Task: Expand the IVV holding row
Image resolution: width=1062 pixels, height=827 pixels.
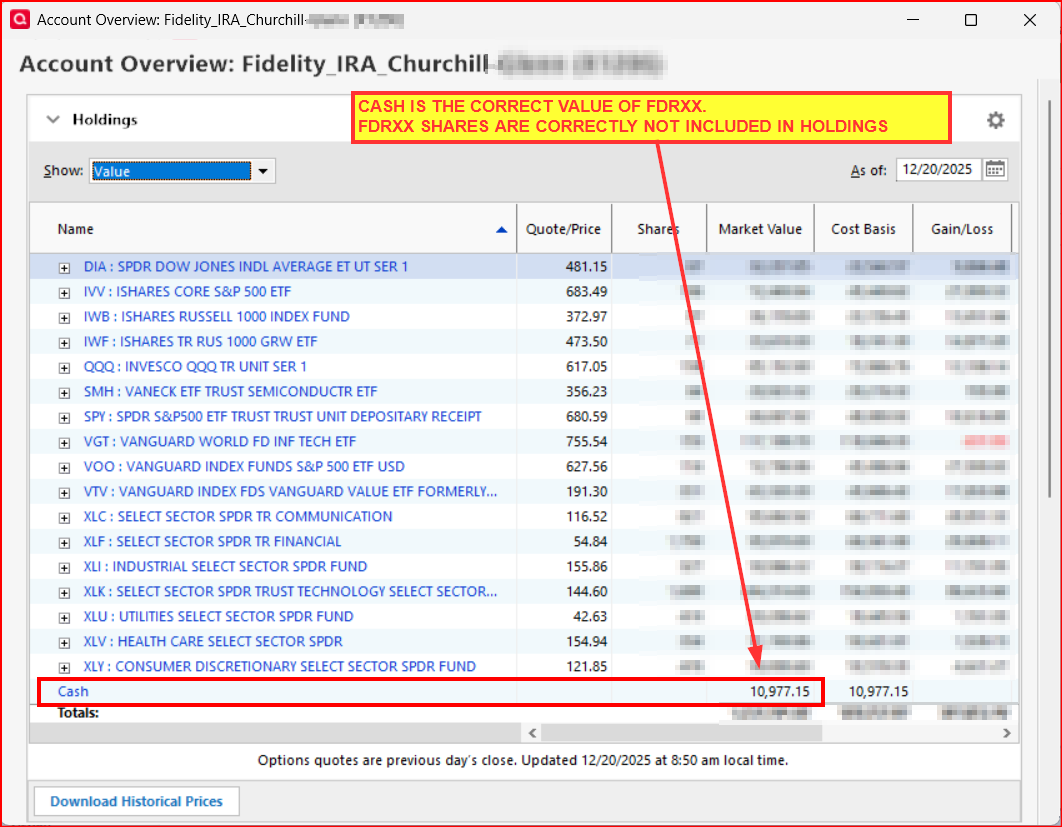Action: pyautogui.click(x=64, y=293)
